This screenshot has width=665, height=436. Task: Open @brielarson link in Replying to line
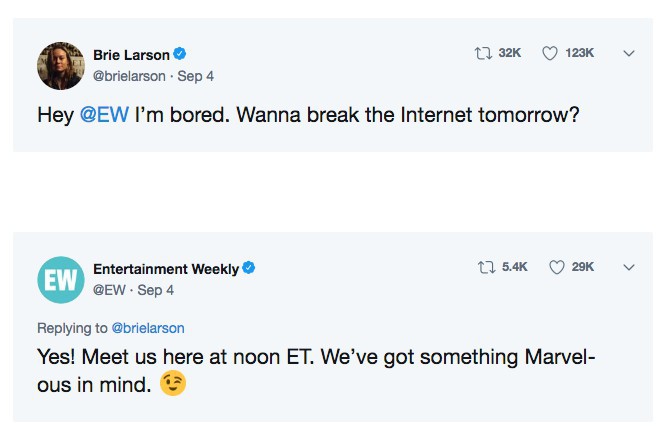tap(148, 327)
